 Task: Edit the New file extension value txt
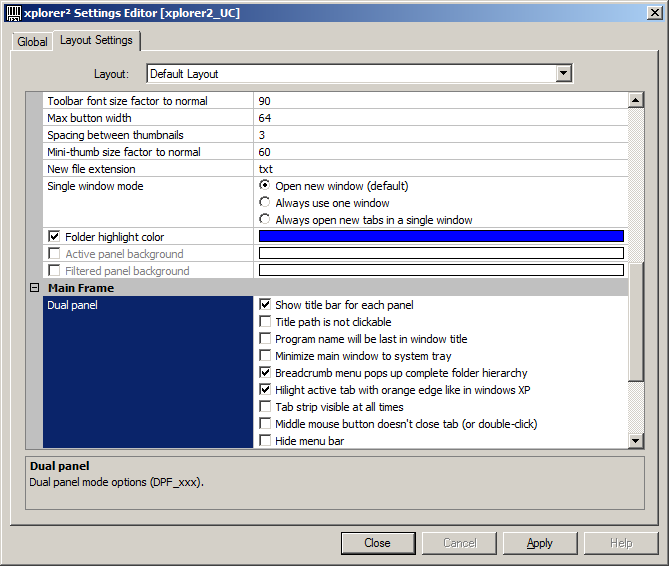click(441, 169)
